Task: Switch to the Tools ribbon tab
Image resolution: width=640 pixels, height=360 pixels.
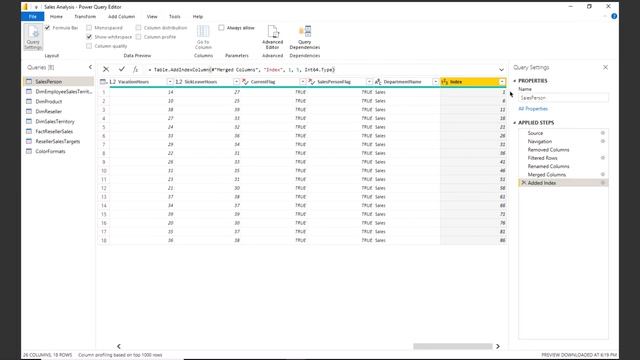Action: (x=174, y=17)
